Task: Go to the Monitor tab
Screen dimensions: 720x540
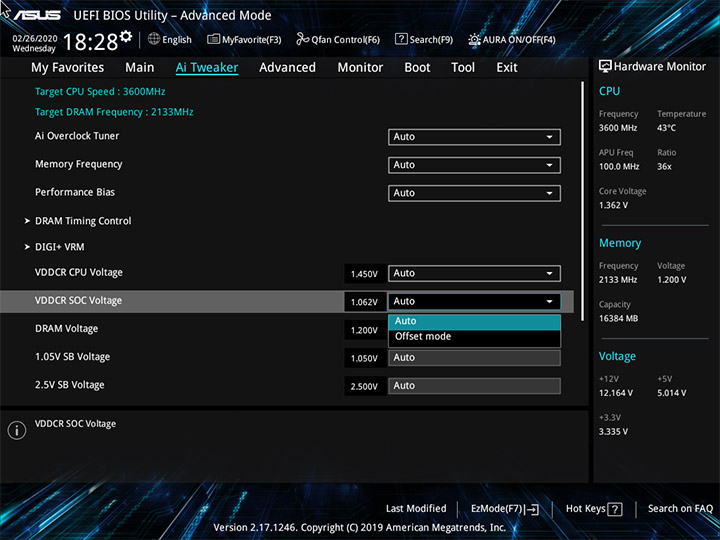Action: [360, 68]
